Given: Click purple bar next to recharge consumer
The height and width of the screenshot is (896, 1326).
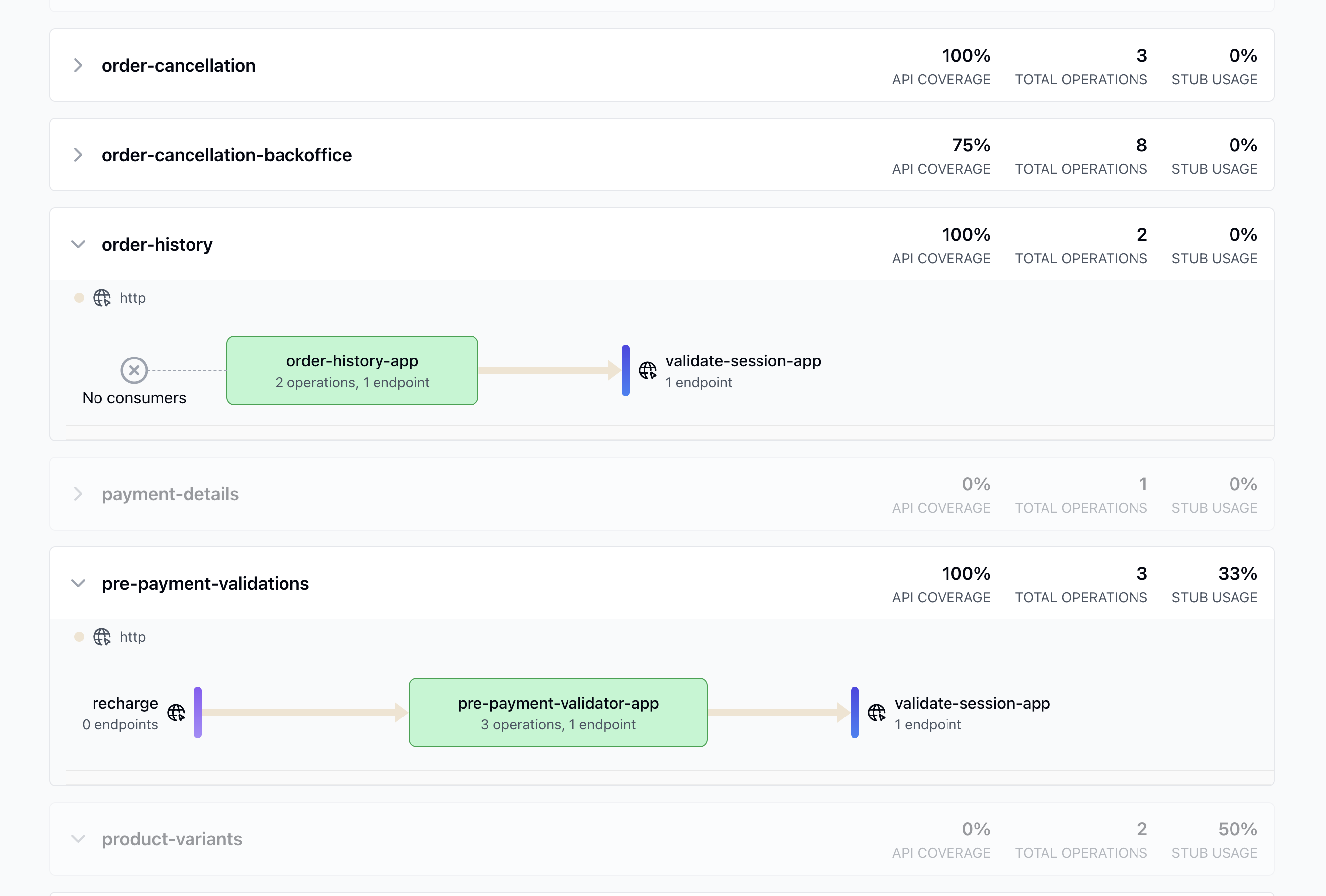Looking at the screenshot, I should tap(198, 713).
